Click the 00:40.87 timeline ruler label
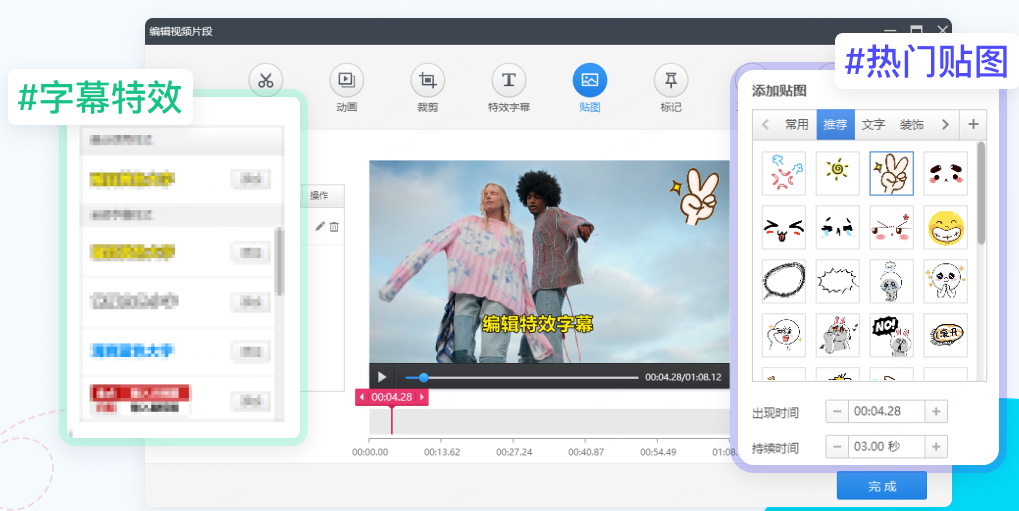This screenshot has height=511, width=1019. point(586,452)
